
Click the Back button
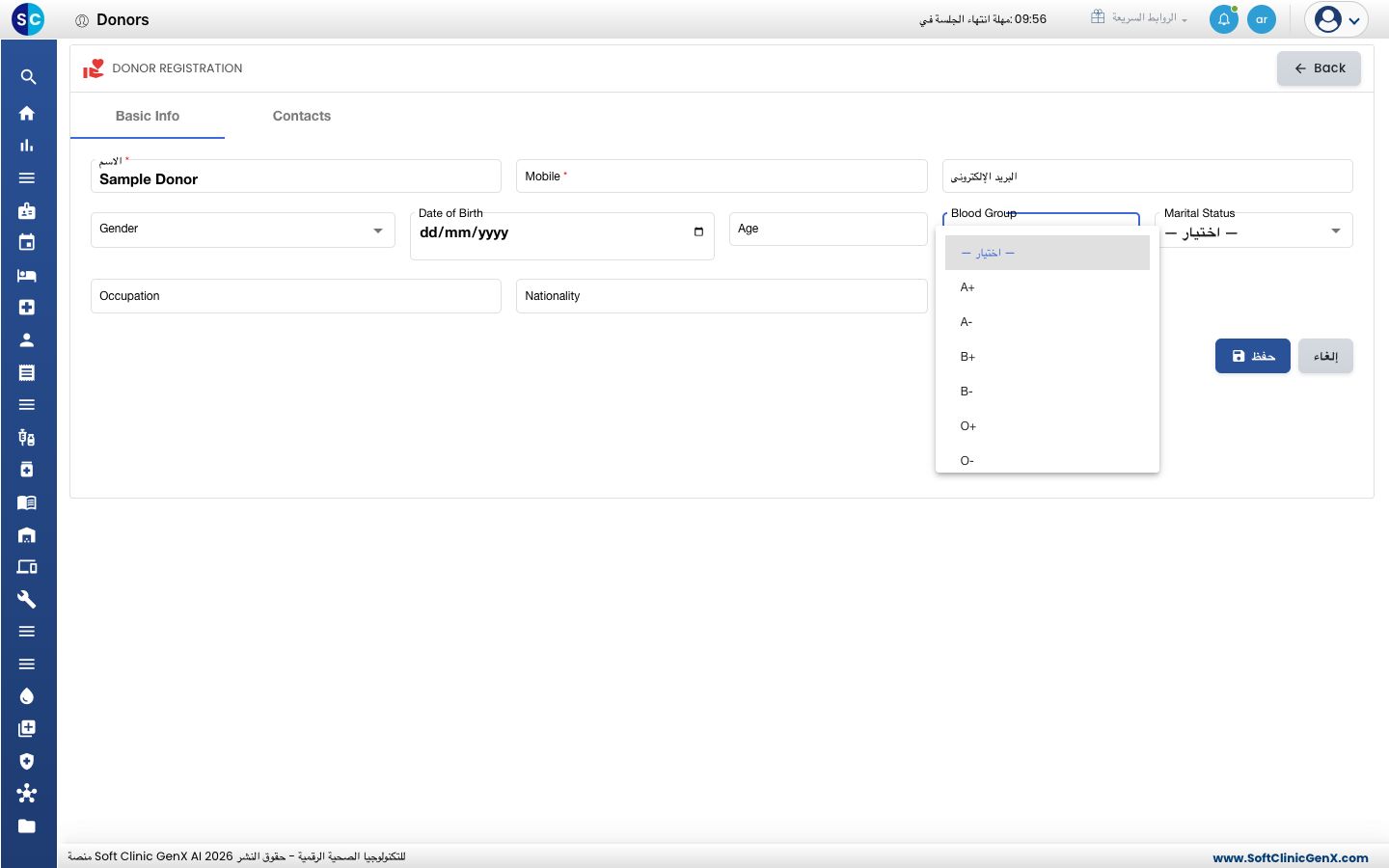click(x=1319, y=68)
